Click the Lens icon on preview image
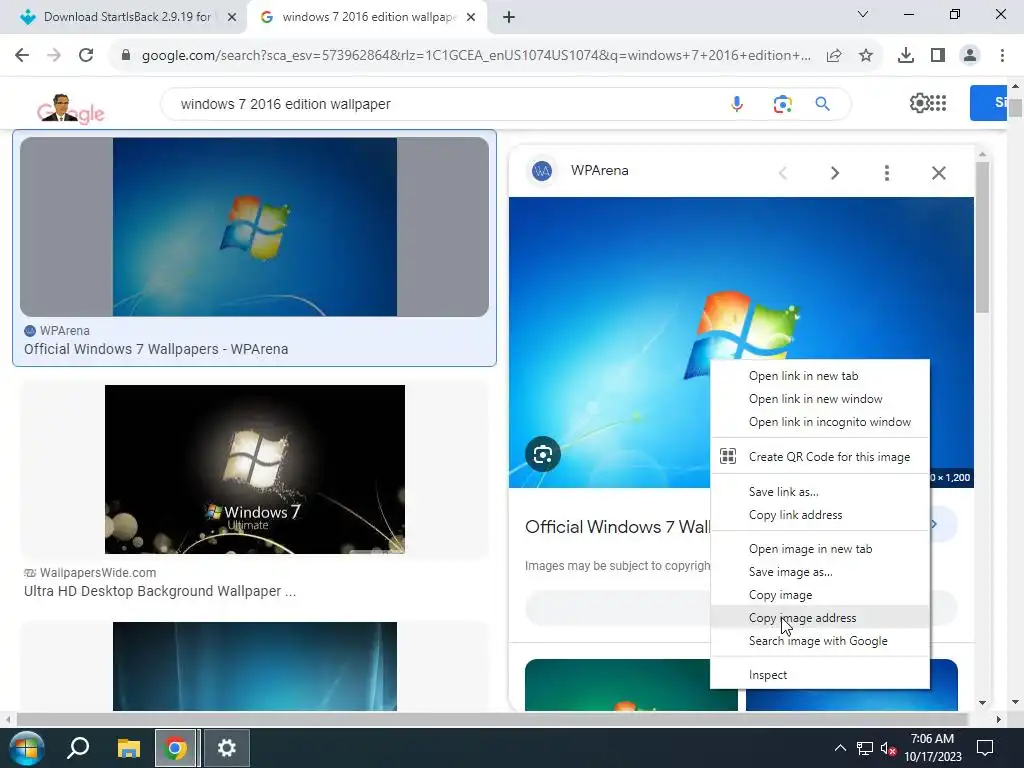The width and height of the screenshot is (1024, 768). [543, 454]
